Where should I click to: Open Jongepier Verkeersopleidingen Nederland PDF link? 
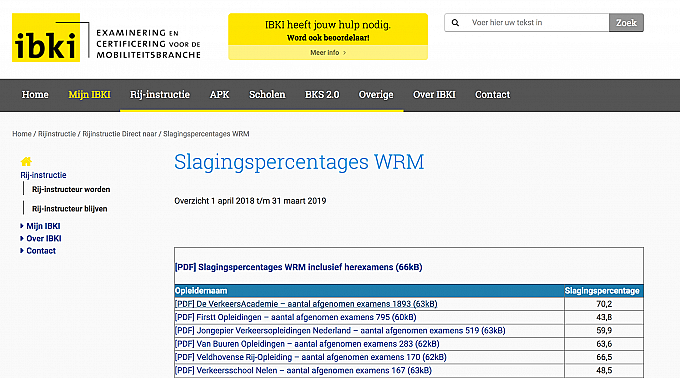coord(340,331)
